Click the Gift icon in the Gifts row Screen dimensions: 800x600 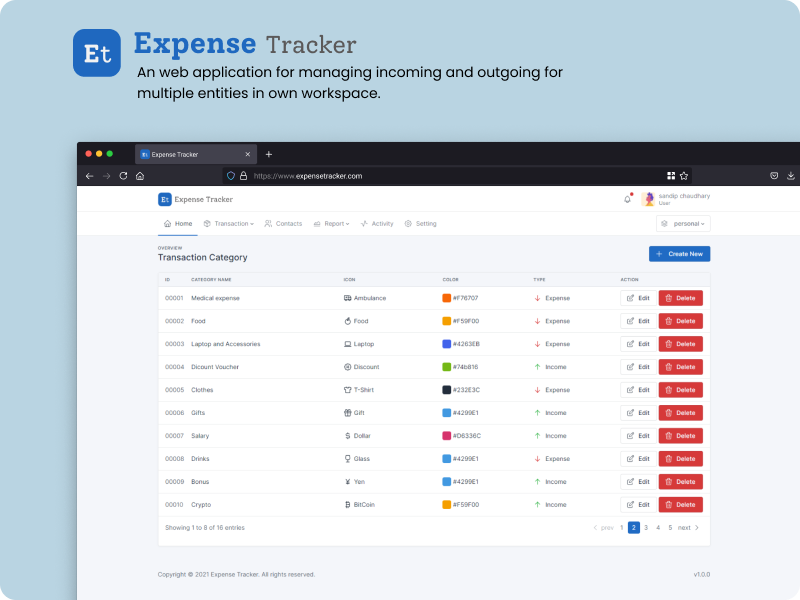[347, 412]
